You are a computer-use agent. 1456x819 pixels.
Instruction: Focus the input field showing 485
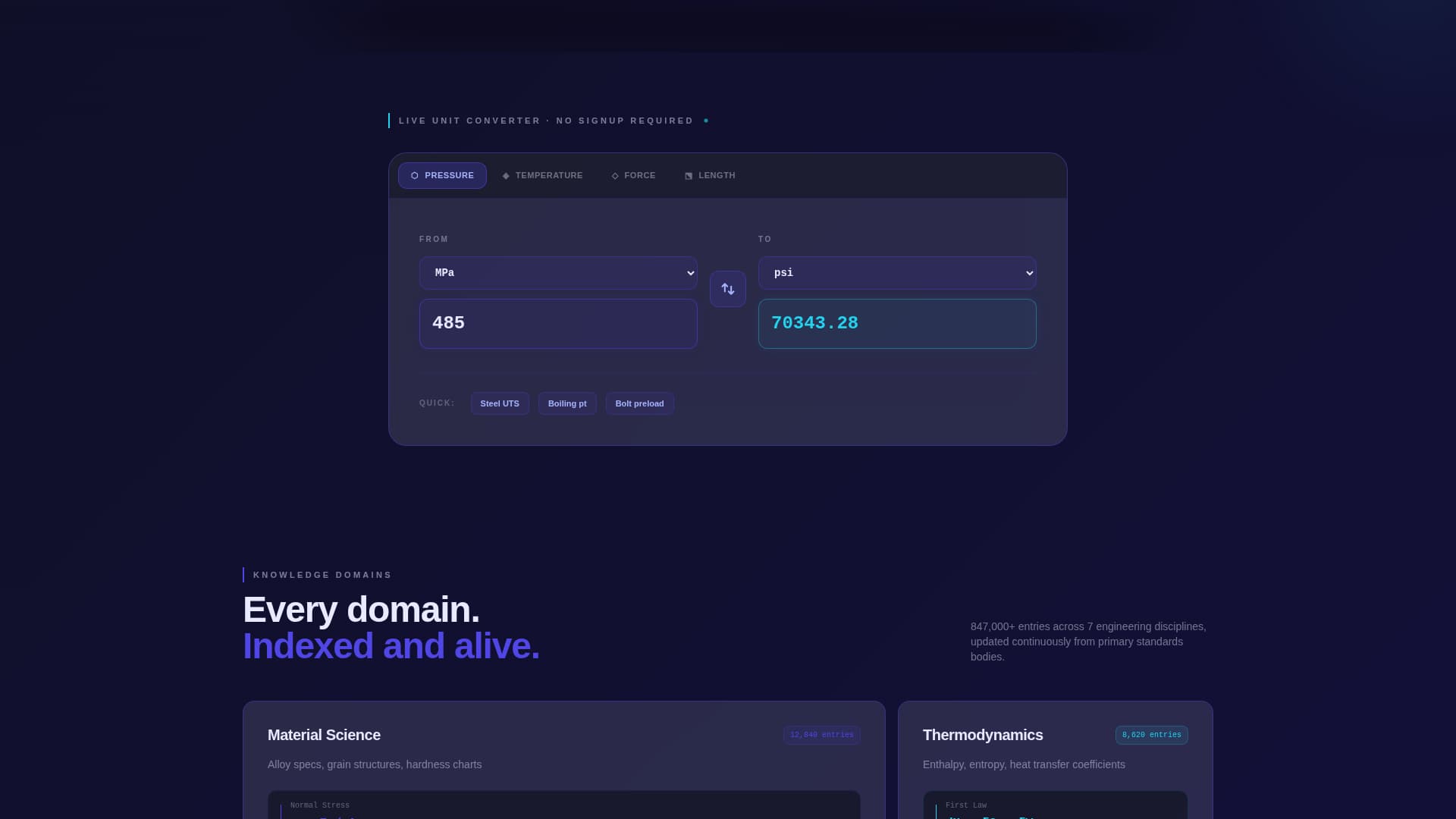tap(558, 324)
